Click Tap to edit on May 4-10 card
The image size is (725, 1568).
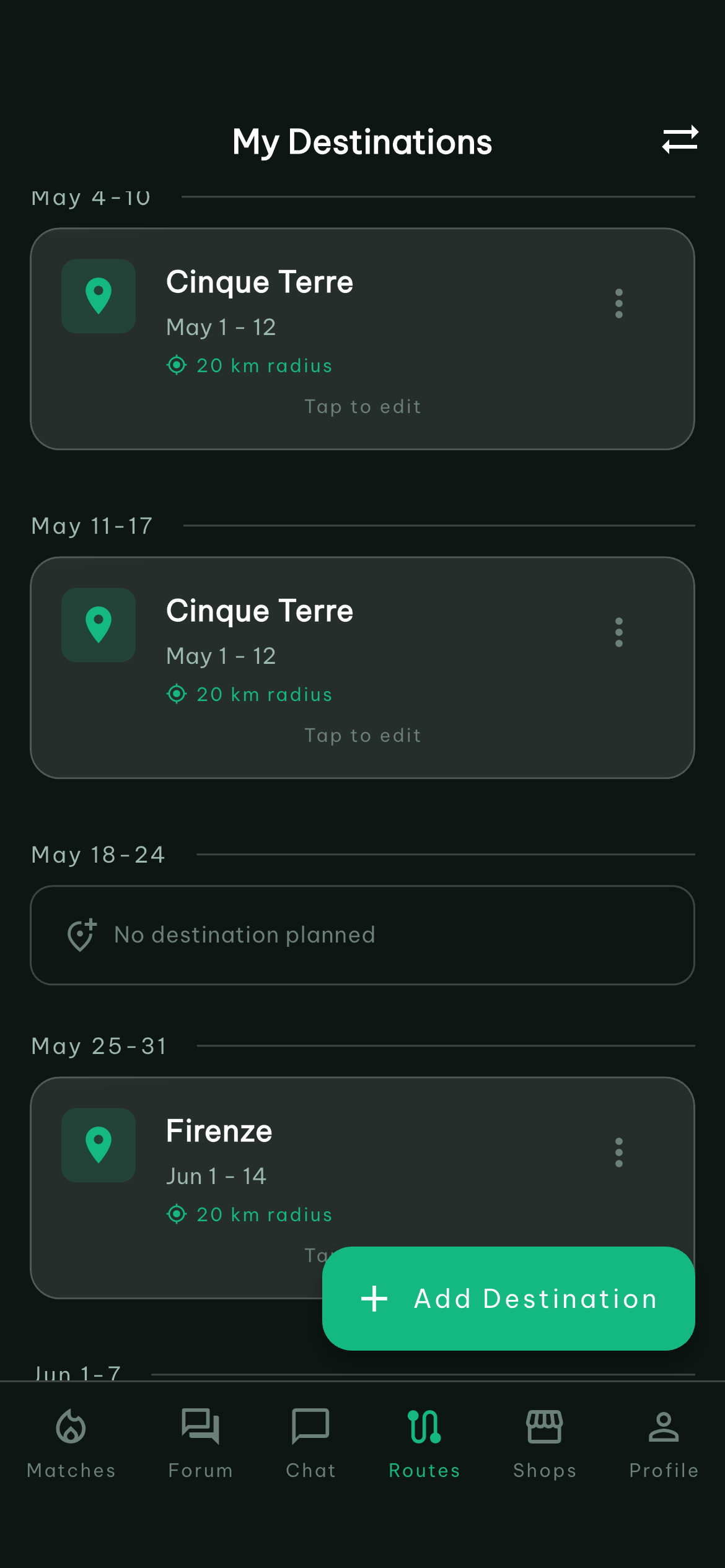pyautogui.click(x=362, y=407)
